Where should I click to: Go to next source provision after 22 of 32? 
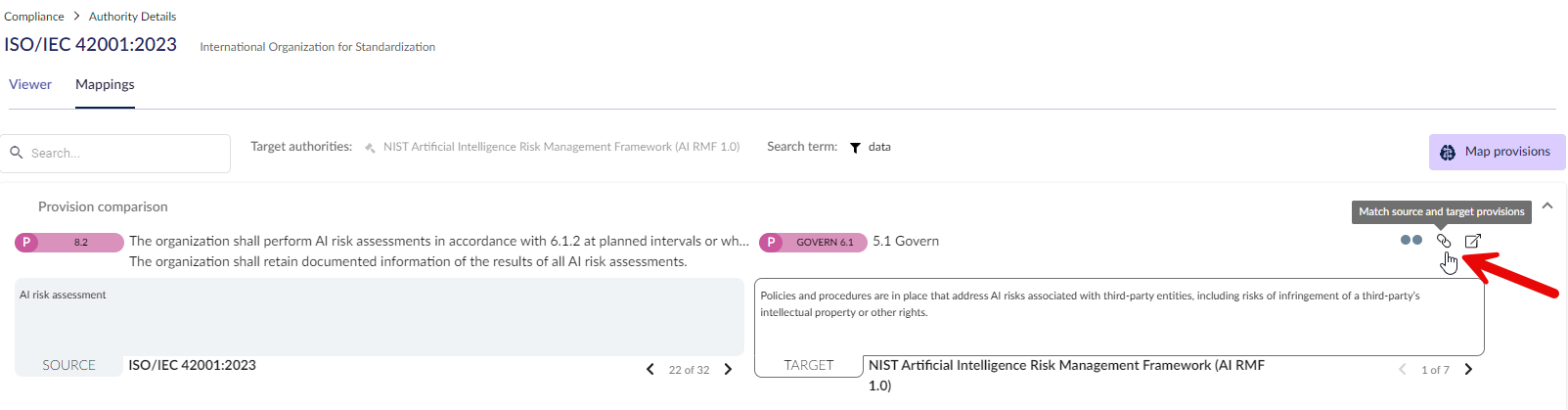[x=728, y=370]
